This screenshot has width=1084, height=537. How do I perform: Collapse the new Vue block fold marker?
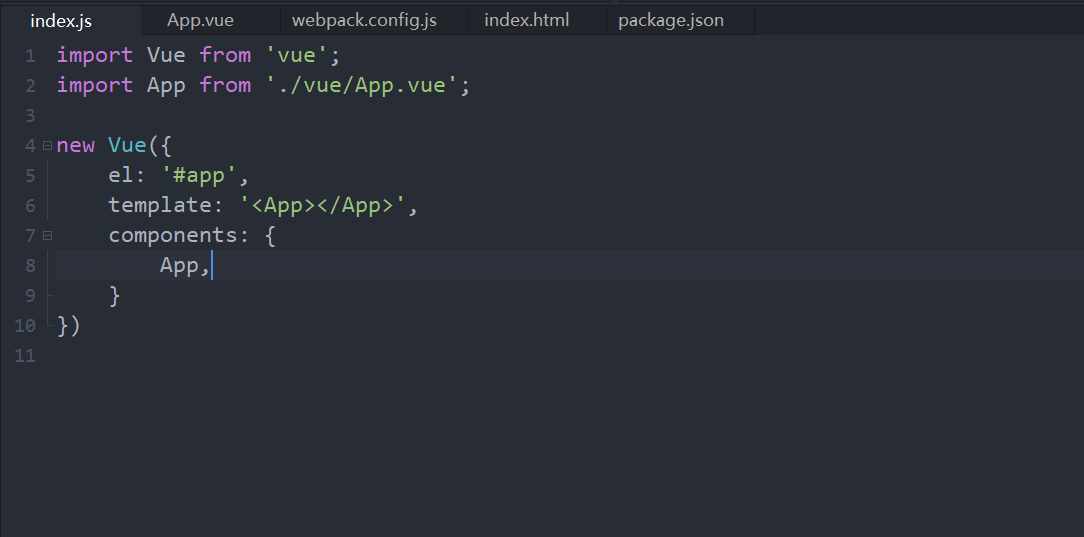47,146
